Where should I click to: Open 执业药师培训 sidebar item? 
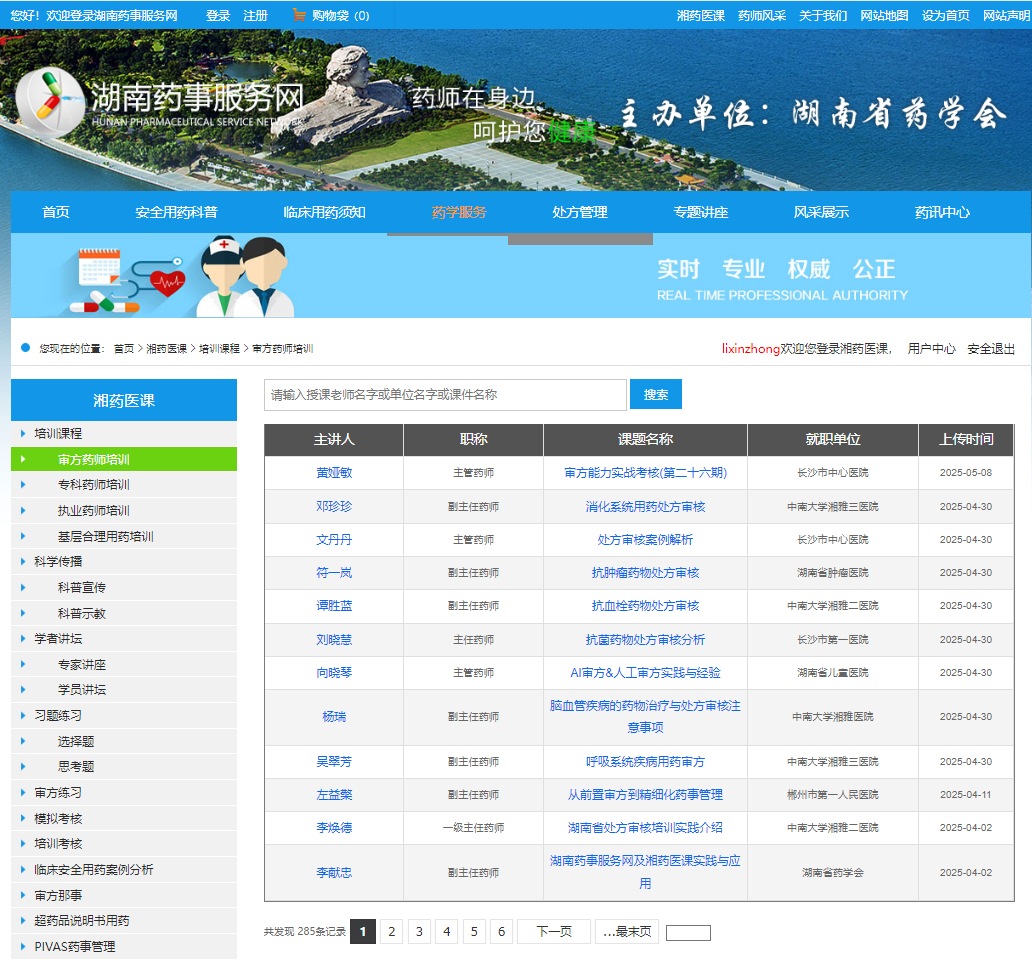click(x=94, y=511)
